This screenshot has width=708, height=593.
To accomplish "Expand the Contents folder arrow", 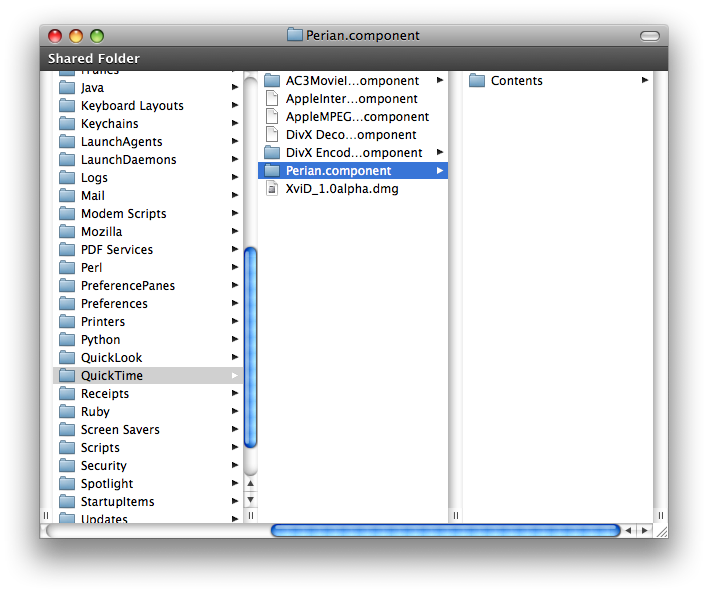I will (645, 81).
